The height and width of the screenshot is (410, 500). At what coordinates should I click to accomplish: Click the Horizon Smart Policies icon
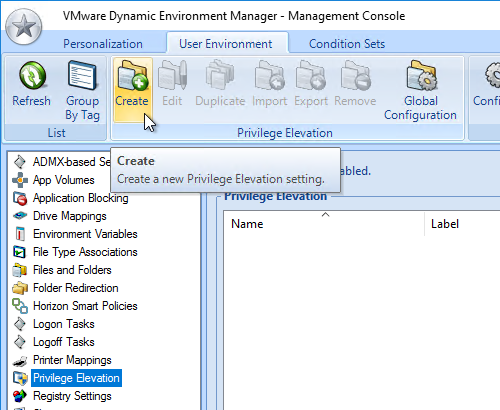[20, 306]
